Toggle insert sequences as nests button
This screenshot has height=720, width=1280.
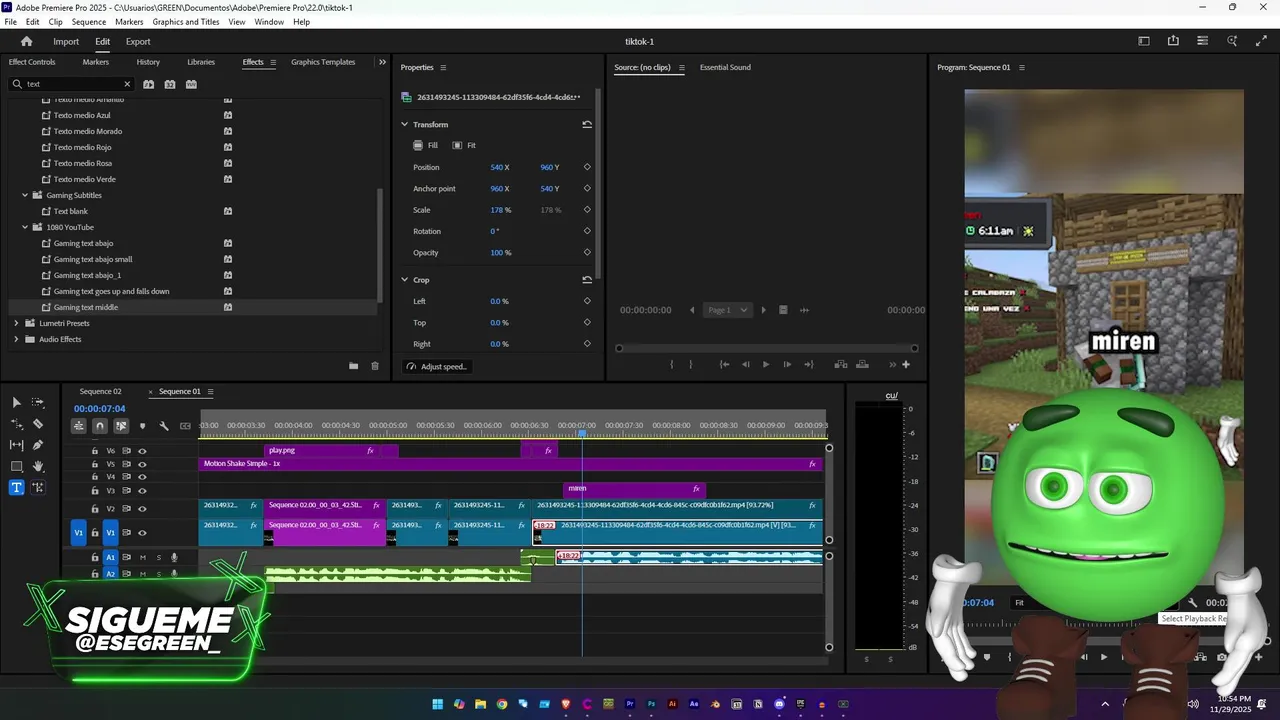[78, 426]
